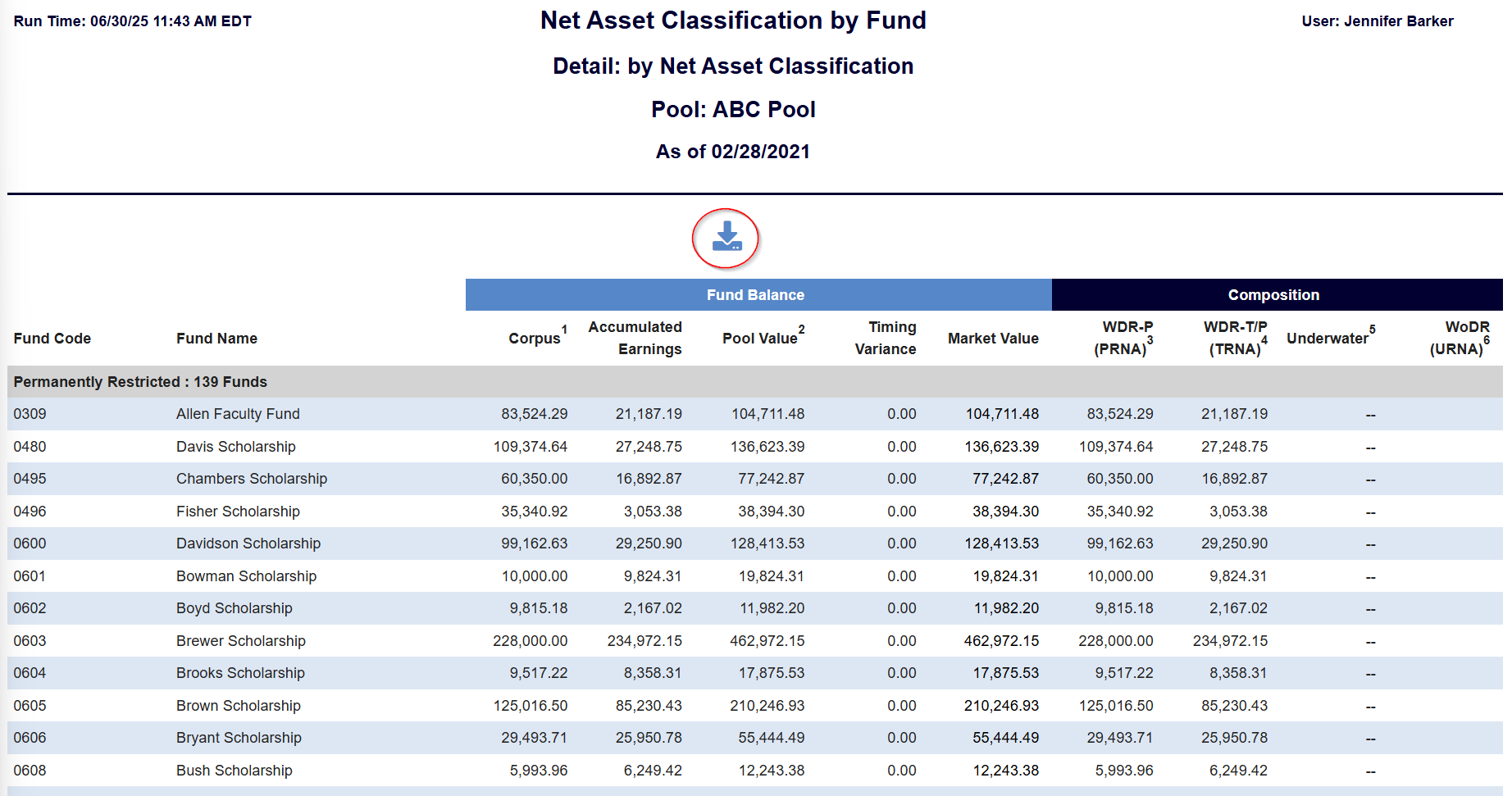Select fund code 0601
The image size is (1512, 796).
[30, 576]
